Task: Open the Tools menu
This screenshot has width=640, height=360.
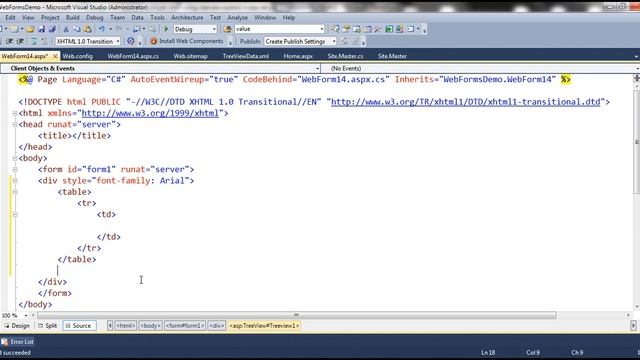Action: click(x=158, y=18)
